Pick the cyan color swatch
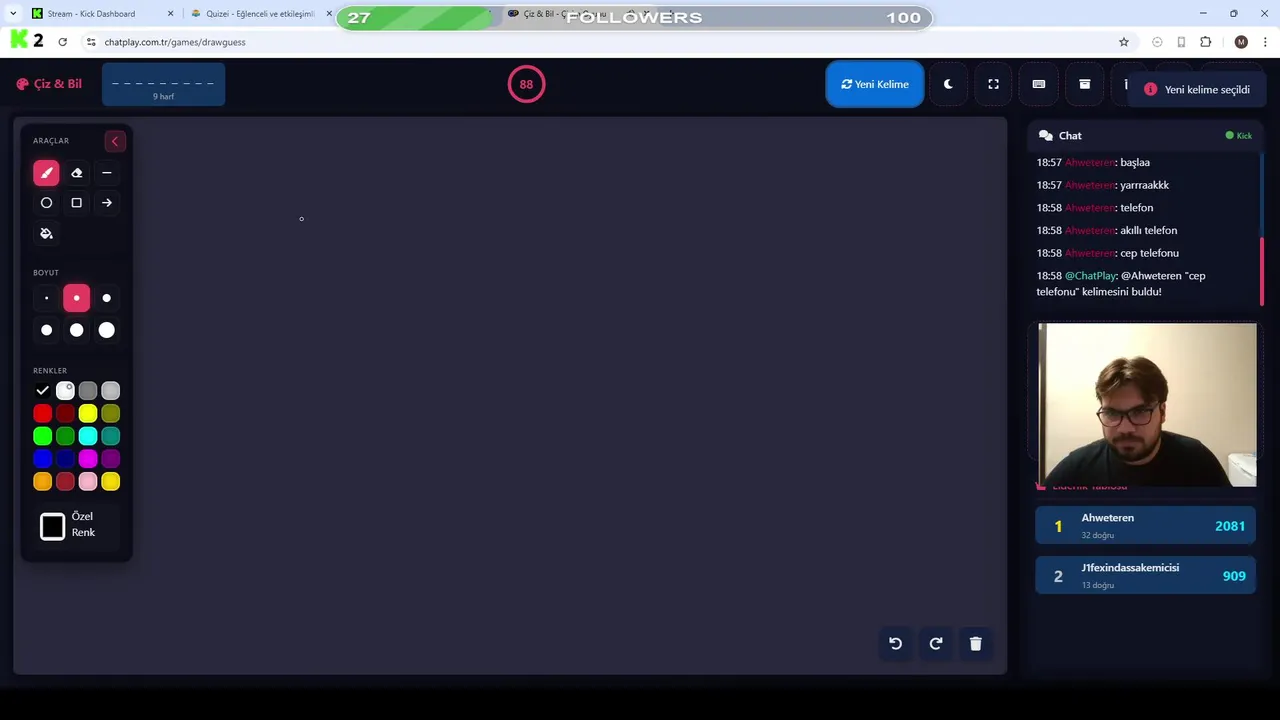The width and height of the screenshot is (1280, 720). click(88, 436)
